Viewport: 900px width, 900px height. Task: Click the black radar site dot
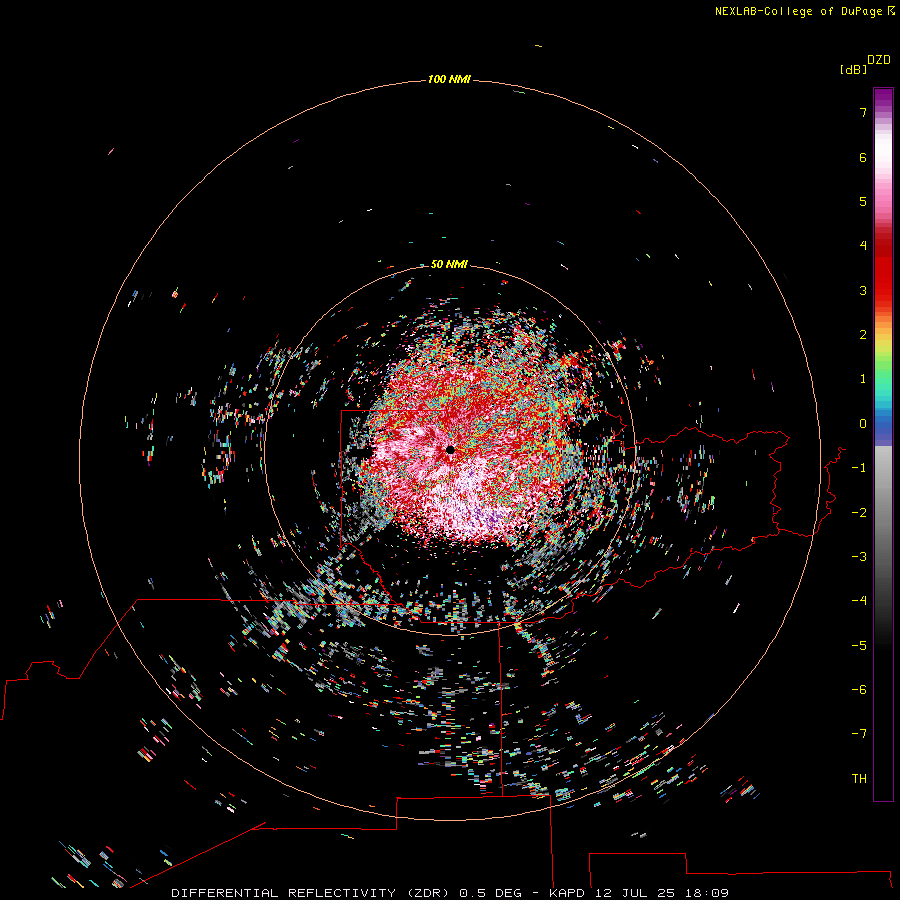pos(450,449)
